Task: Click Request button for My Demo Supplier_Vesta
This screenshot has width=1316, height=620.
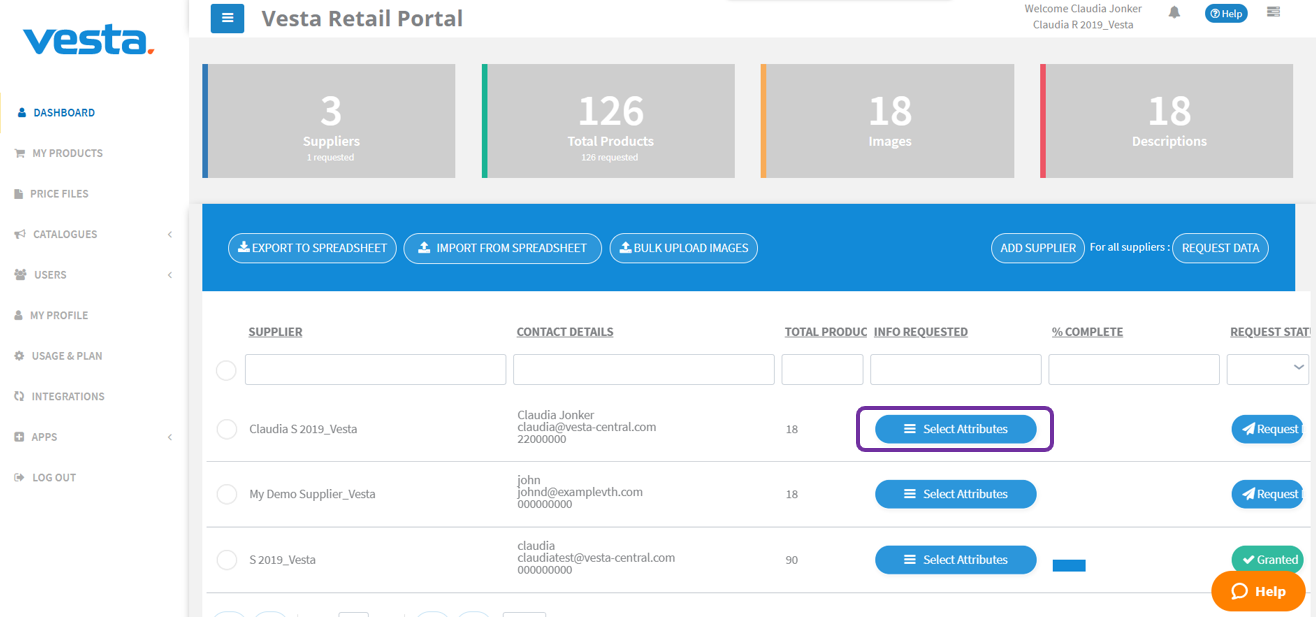Action: (1268, 494)
